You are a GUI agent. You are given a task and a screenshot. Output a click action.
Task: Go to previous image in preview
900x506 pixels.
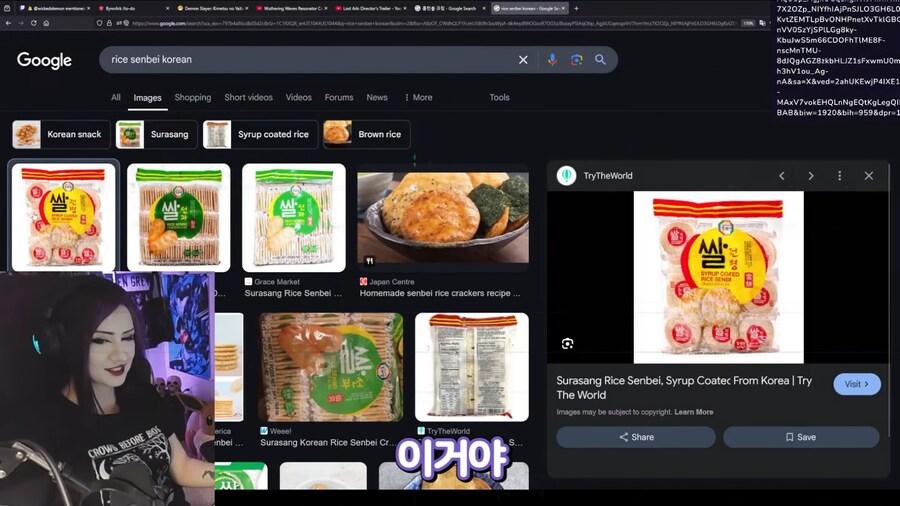click(782, 176)
